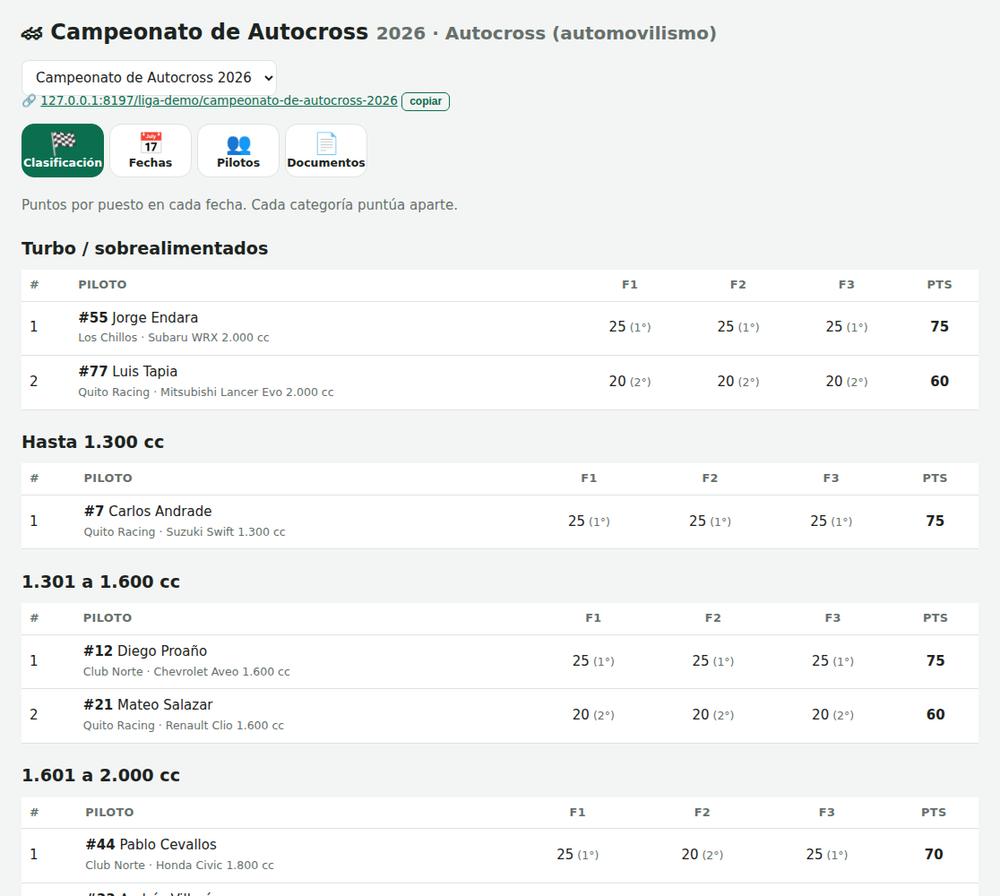
Task: Click Mateo Salazar's 60 points total
Action: pyautogui.click(x=936, y=715)
